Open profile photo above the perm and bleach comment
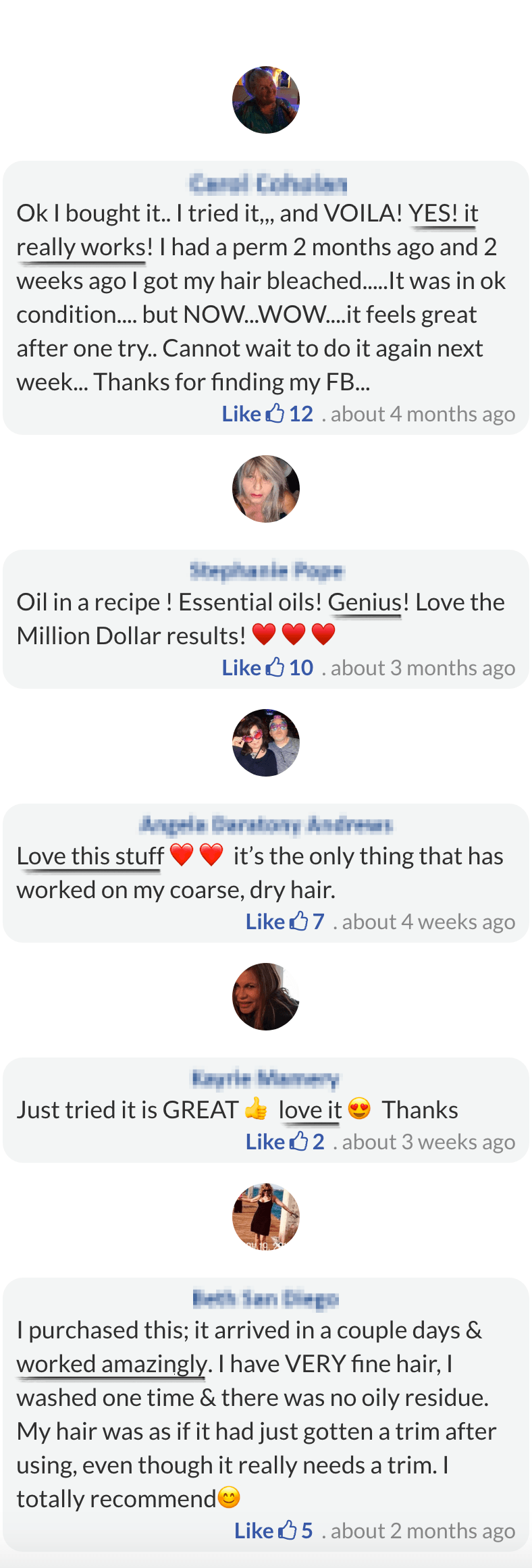532x1568 pixels. pos(266,100)
